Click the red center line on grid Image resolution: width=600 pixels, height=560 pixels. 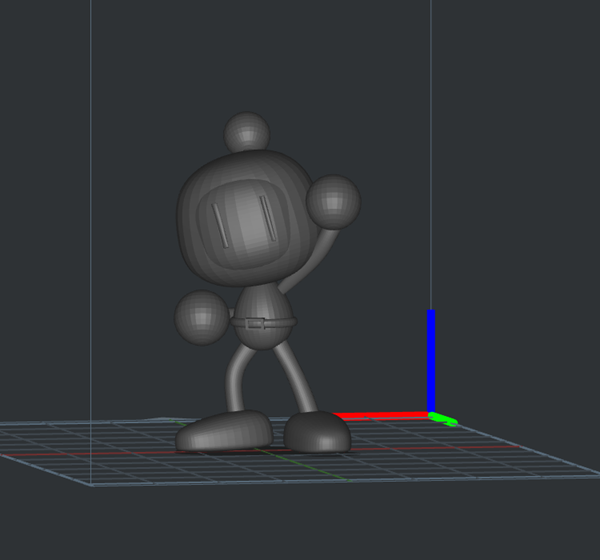[x=100, y=455]
